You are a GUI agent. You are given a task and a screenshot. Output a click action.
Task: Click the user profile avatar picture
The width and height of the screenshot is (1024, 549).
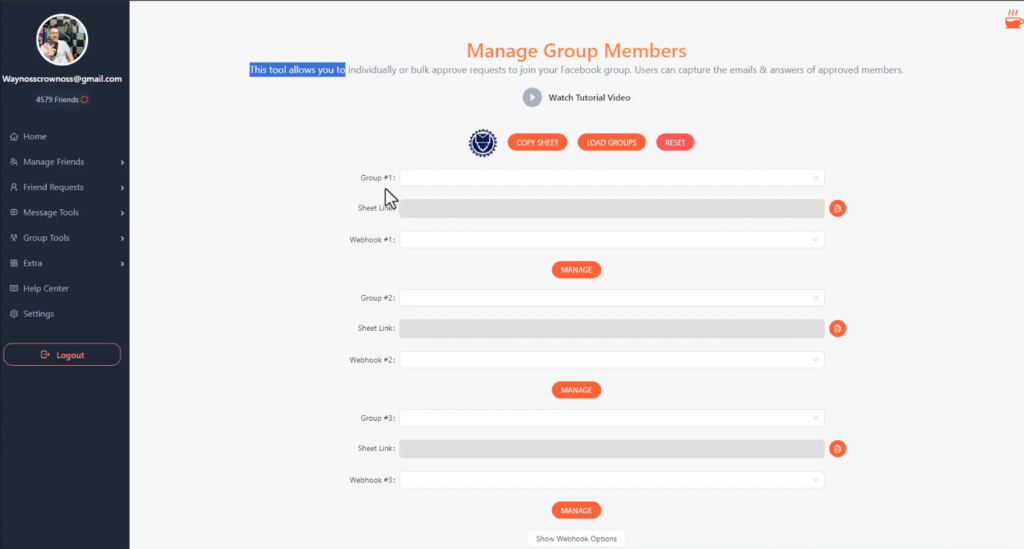click(62, 40)
